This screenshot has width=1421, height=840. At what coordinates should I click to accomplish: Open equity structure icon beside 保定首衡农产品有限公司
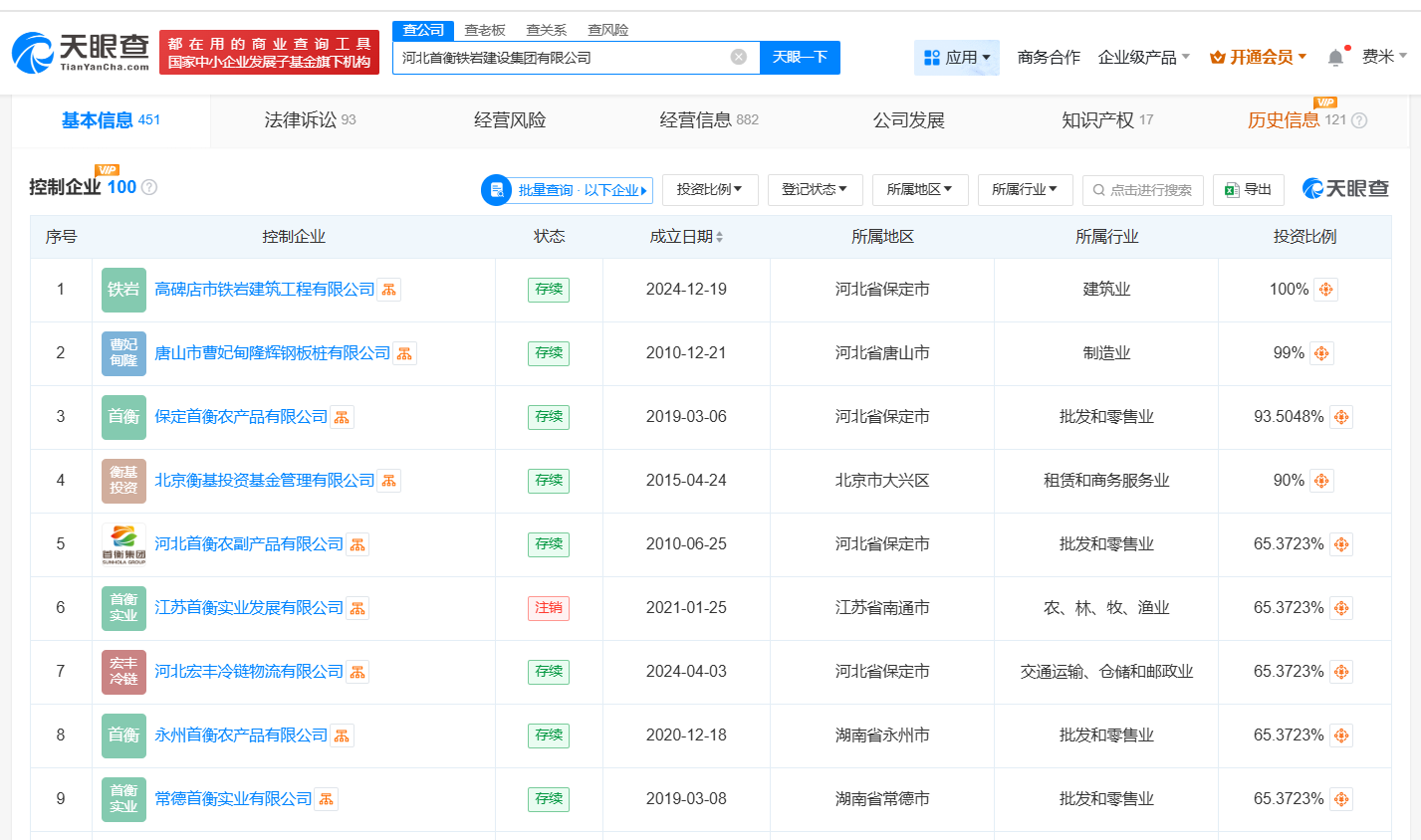[342, 417]
